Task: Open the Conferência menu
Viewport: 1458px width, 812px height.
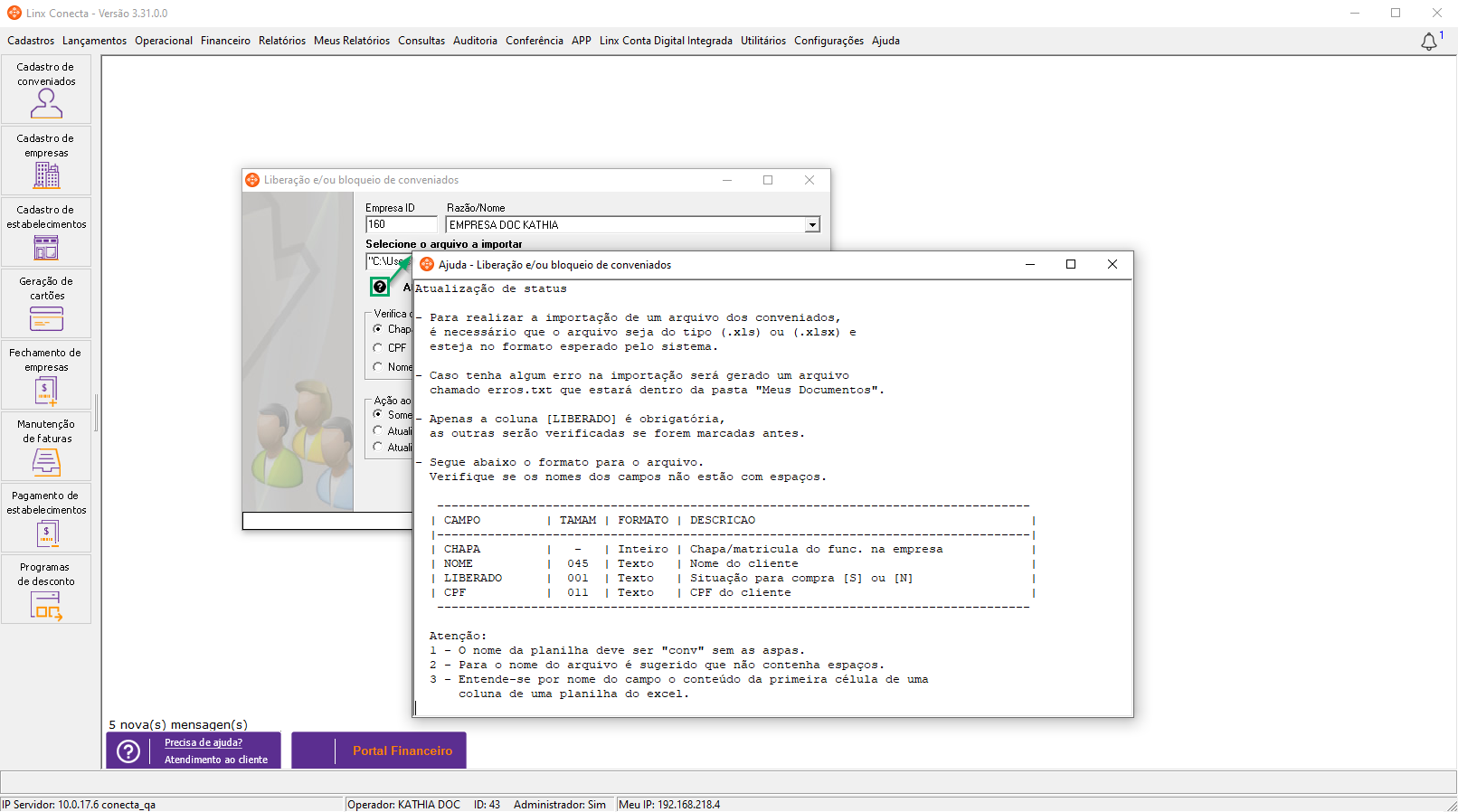Action: point(535,41)
